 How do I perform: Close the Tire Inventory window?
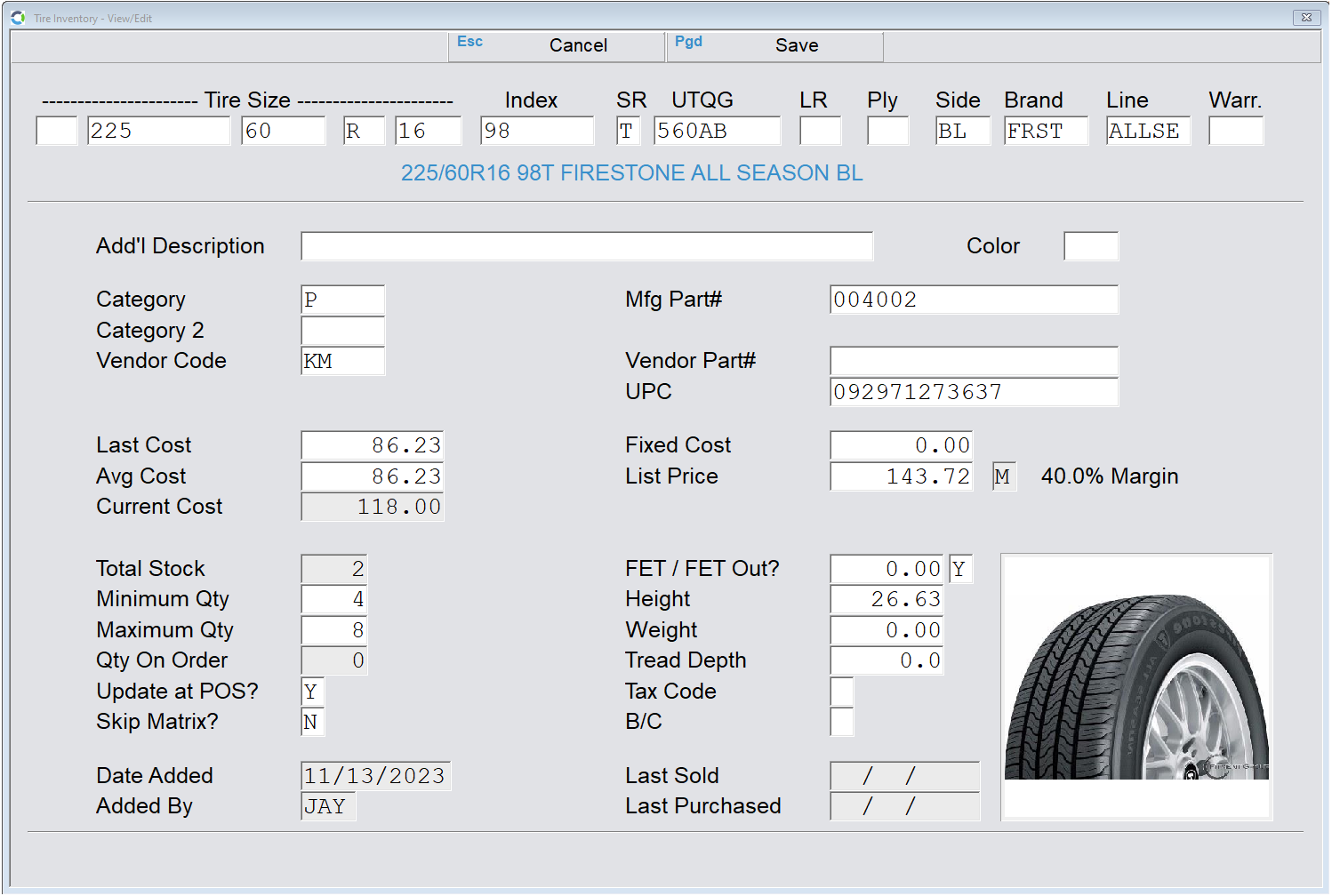pos(1306,17)
